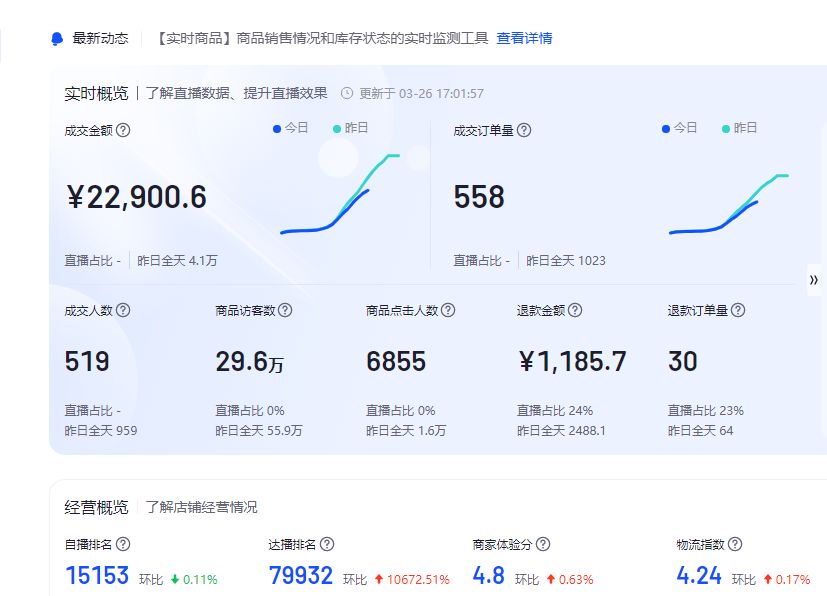827x596 pixels.
Task: Toggle the 今日 legend in the 成交订单量 chart
Action: (x=680, y=129)
